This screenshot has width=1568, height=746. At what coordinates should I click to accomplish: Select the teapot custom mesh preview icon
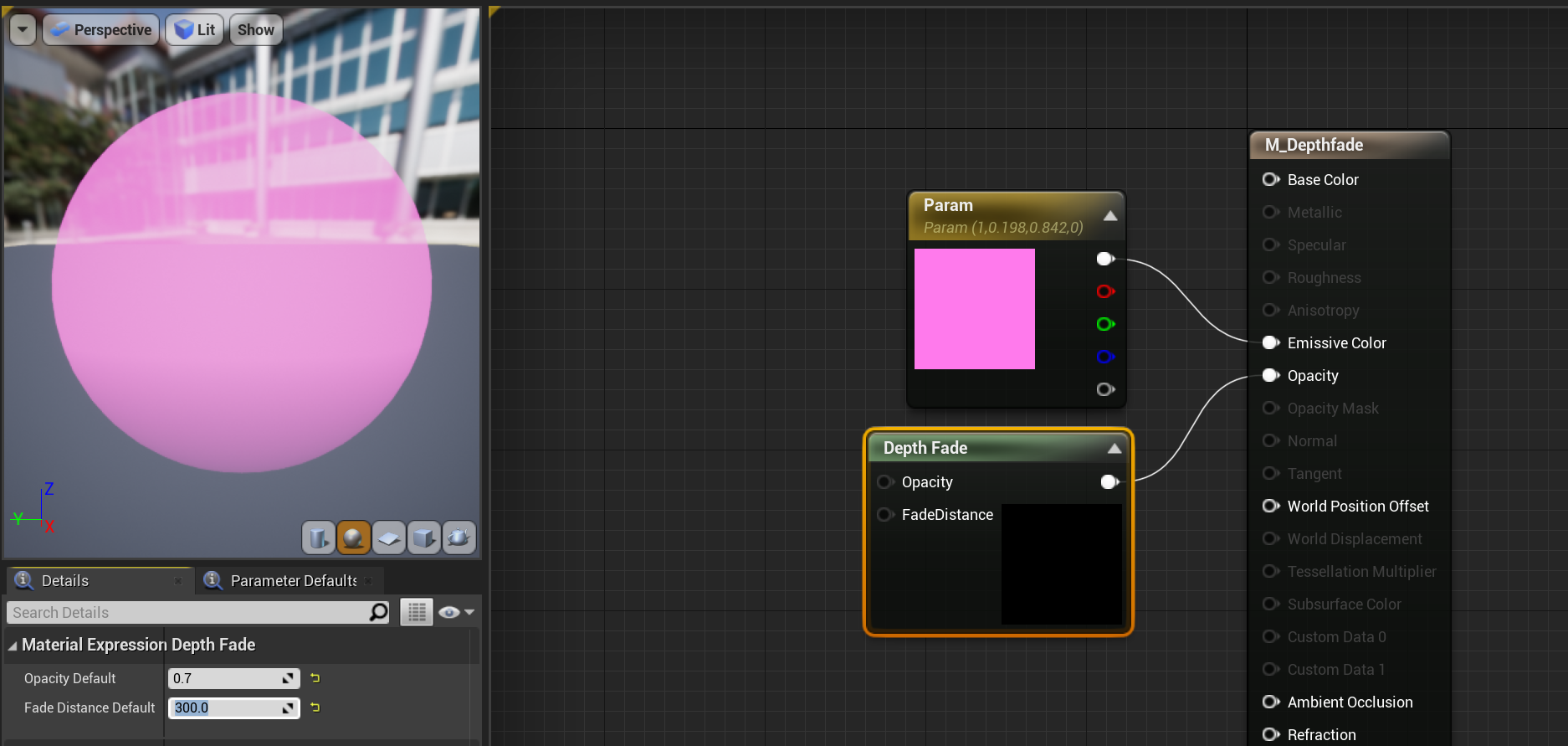459,538
